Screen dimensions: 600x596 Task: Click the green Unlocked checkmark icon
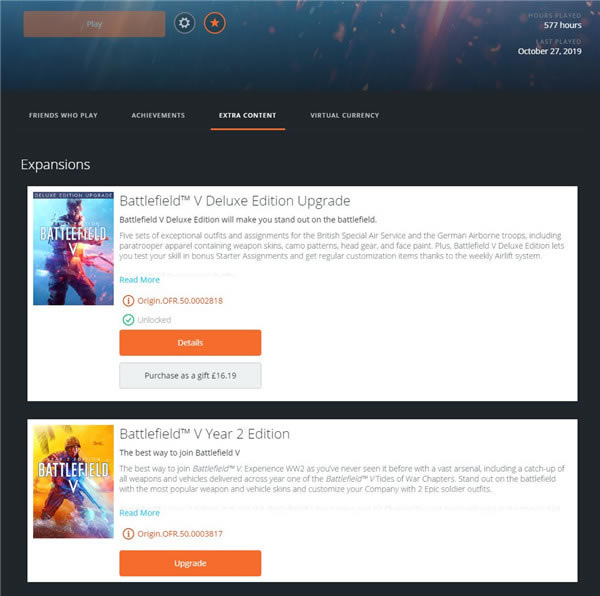pos(128,320)
